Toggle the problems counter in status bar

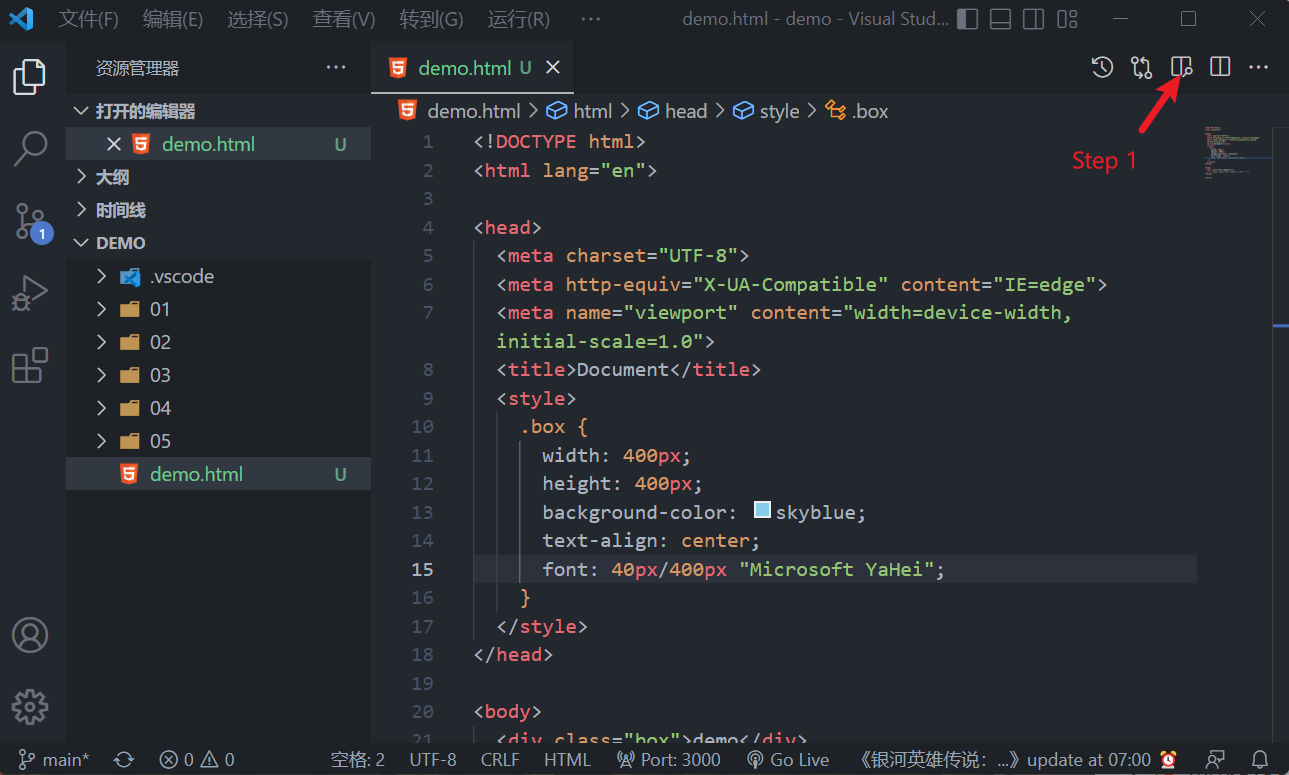click(196, 759)
